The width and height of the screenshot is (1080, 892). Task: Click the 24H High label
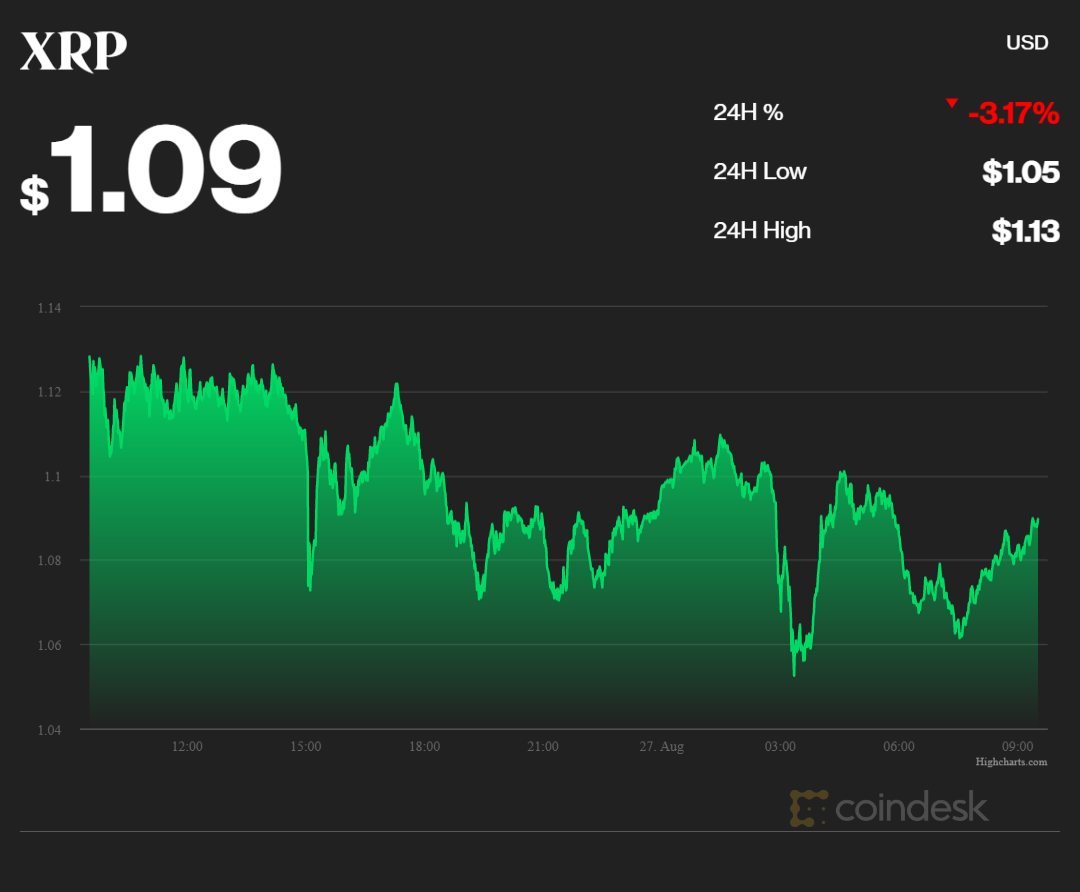pyautogui.click(x=761, y=231)
